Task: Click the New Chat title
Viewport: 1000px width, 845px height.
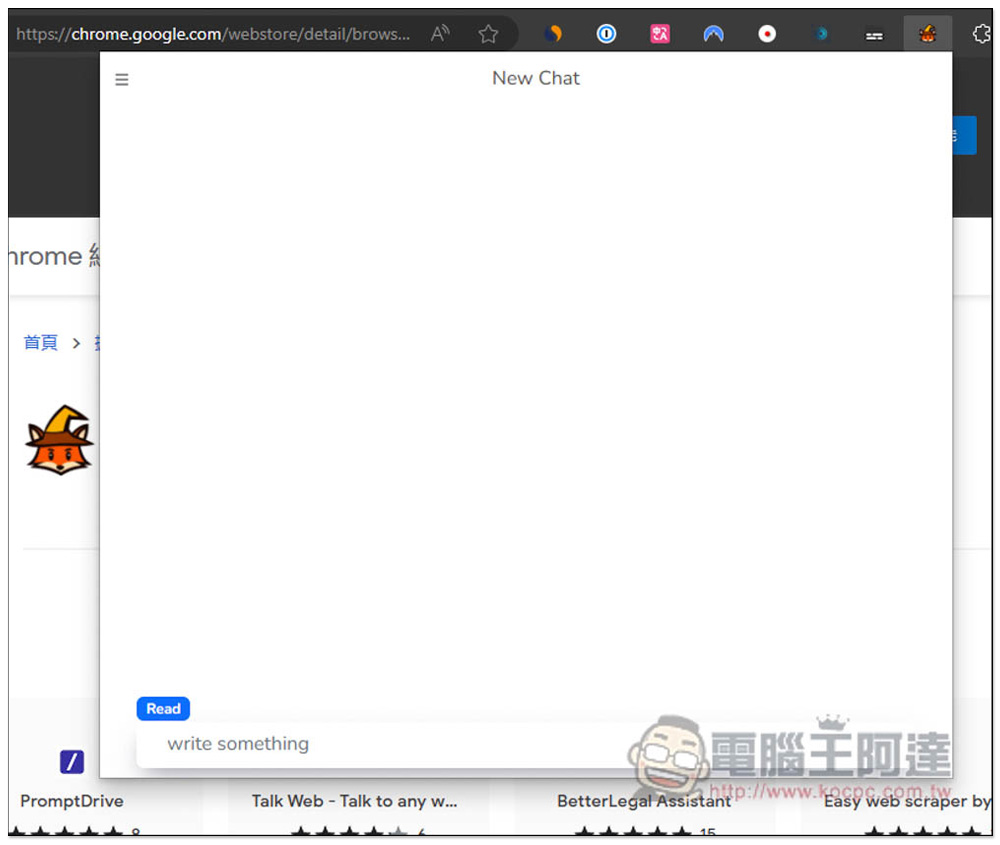Action: click(536, 78)
